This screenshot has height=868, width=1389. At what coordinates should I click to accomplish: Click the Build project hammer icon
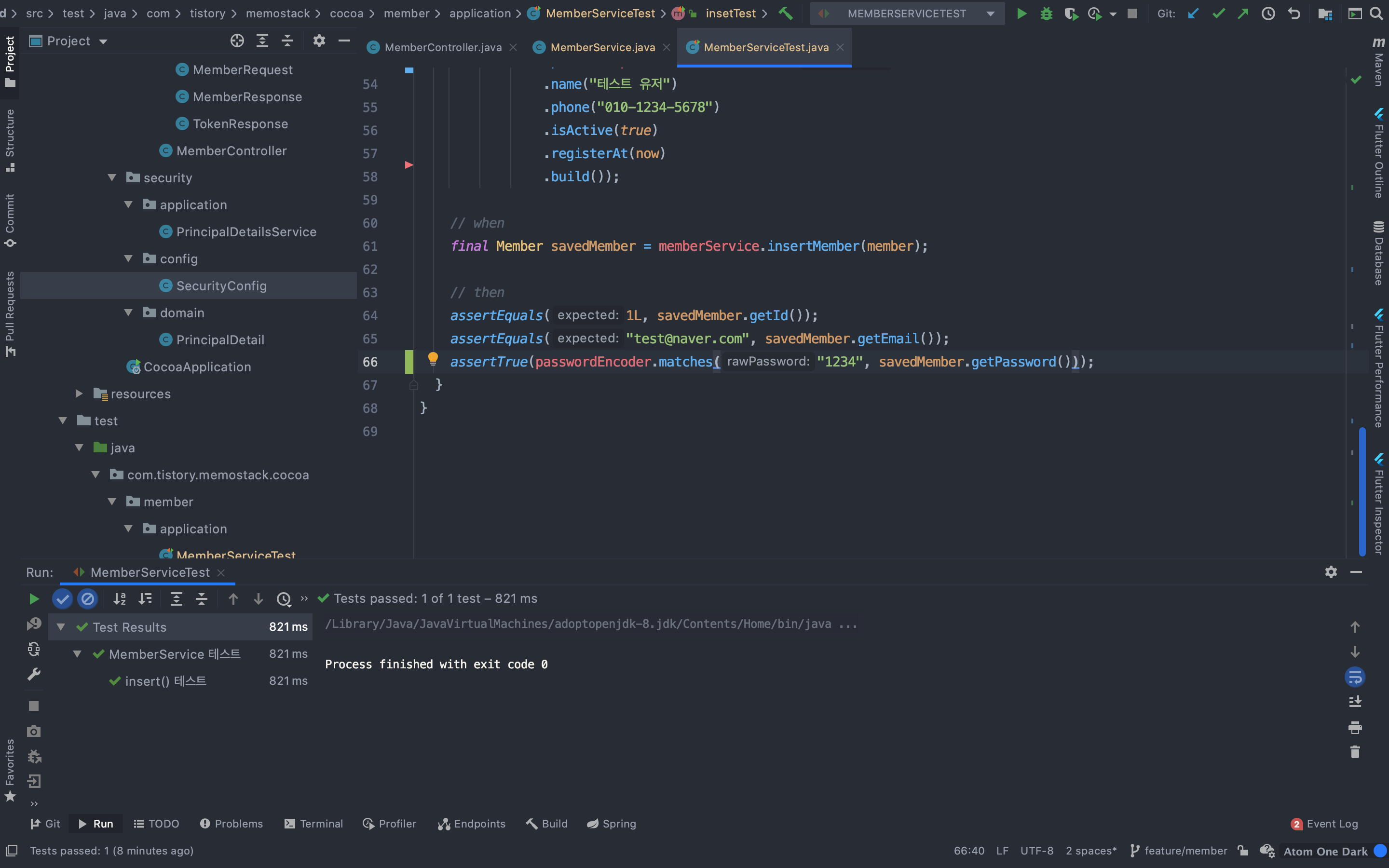[785, 13]
